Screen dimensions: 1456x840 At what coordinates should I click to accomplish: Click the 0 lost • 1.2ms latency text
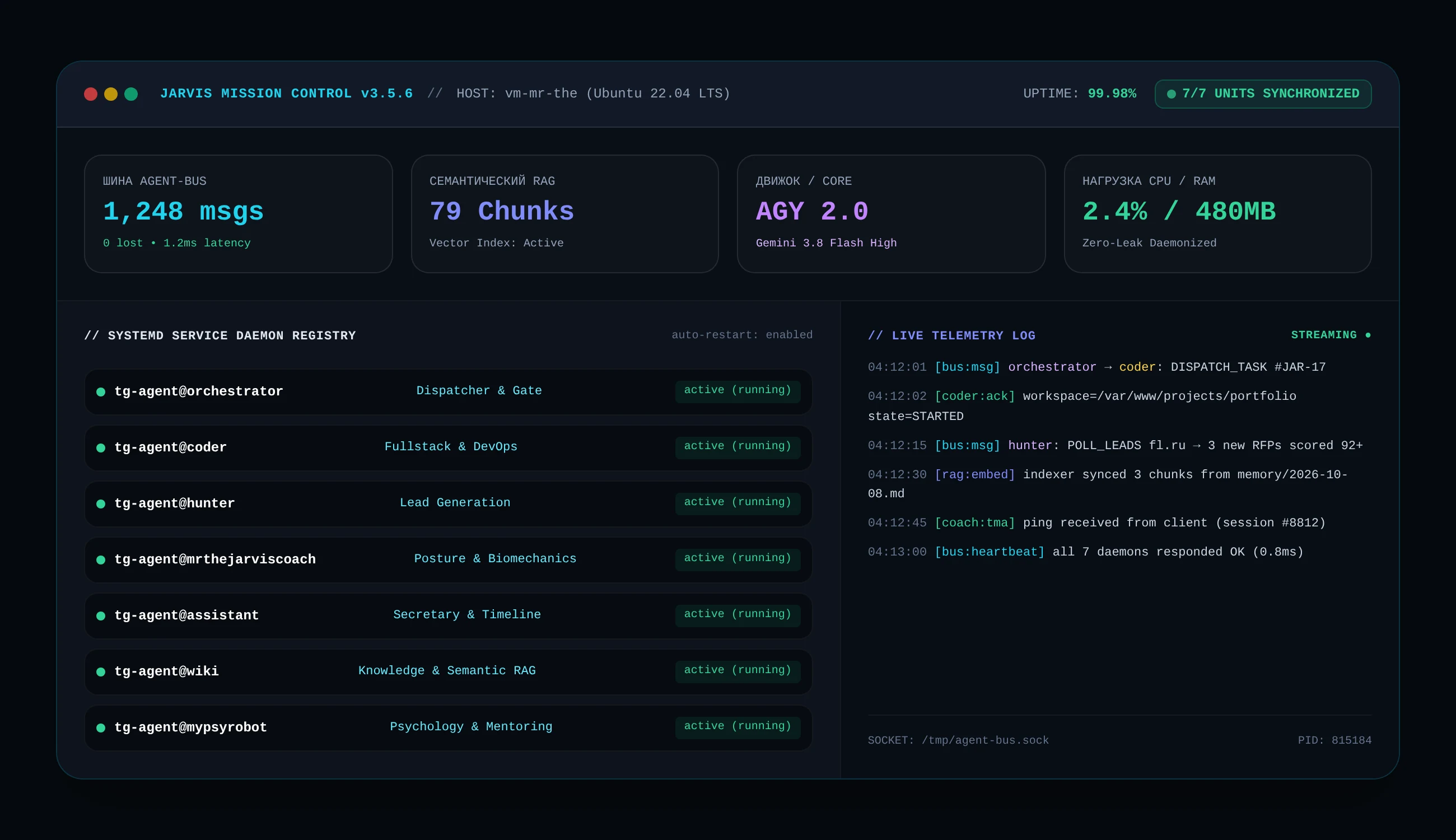pyautogui.click(x=176, y=243)
